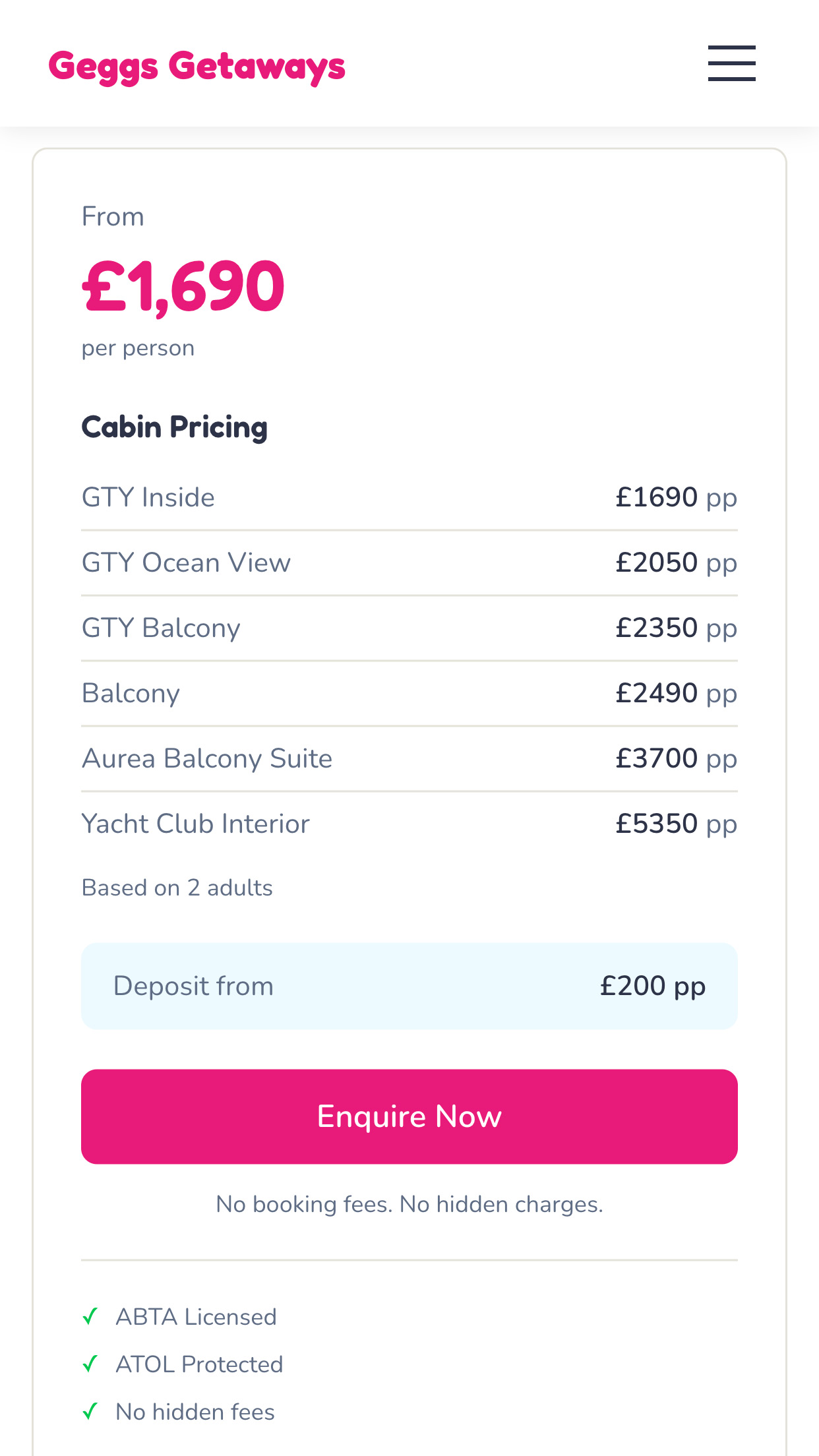Click the ABTA Licensed checkmark icon
The height and width of the screenshot is (1456, 819).
pos(90,1316)
